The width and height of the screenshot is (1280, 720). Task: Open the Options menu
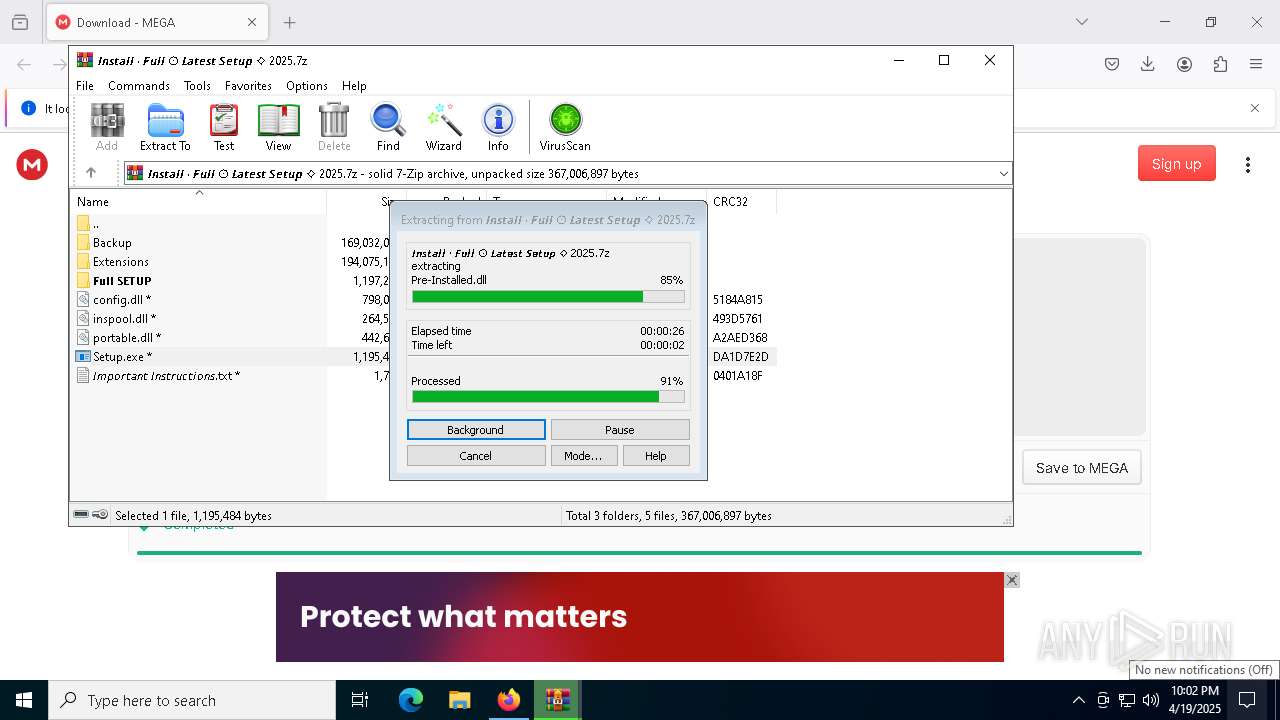pos(307,86)
